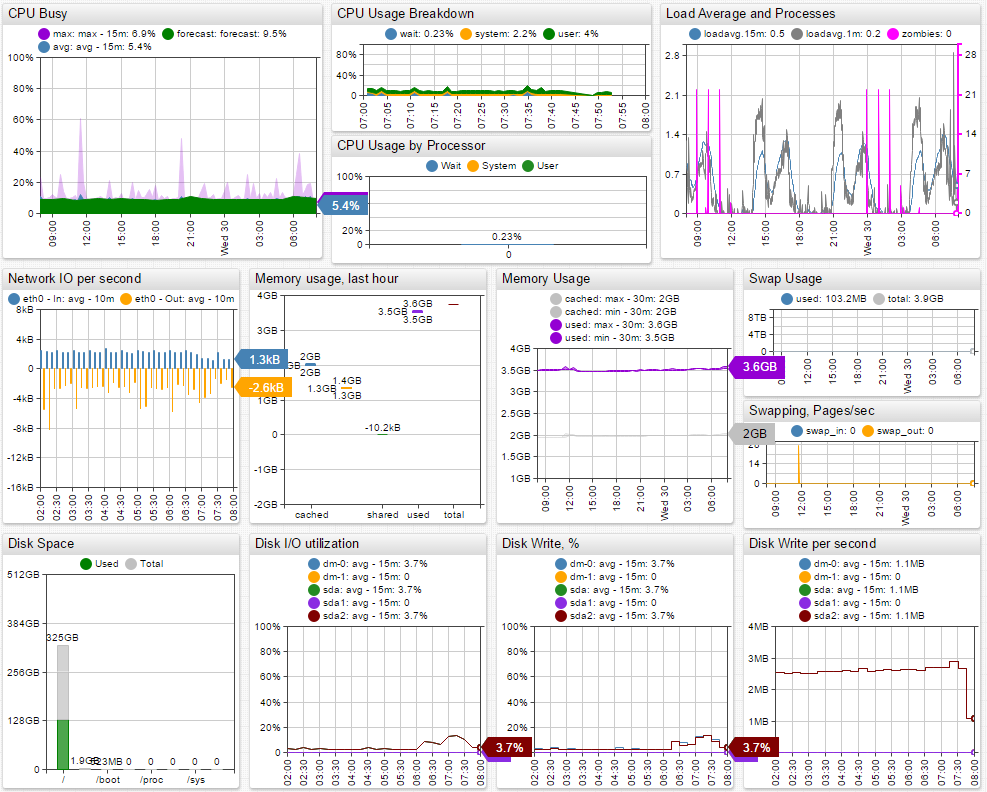Click the 3.7% marker on Disk Write, %
This screenshot has width=987, height=792.
[753, 747]
